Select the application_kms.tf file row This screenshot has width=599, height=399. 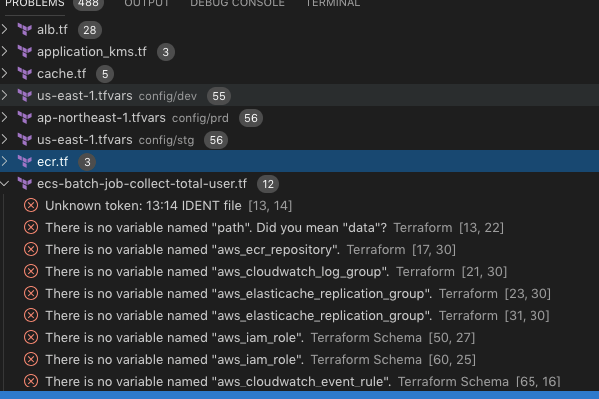click(x=300, y=52)
